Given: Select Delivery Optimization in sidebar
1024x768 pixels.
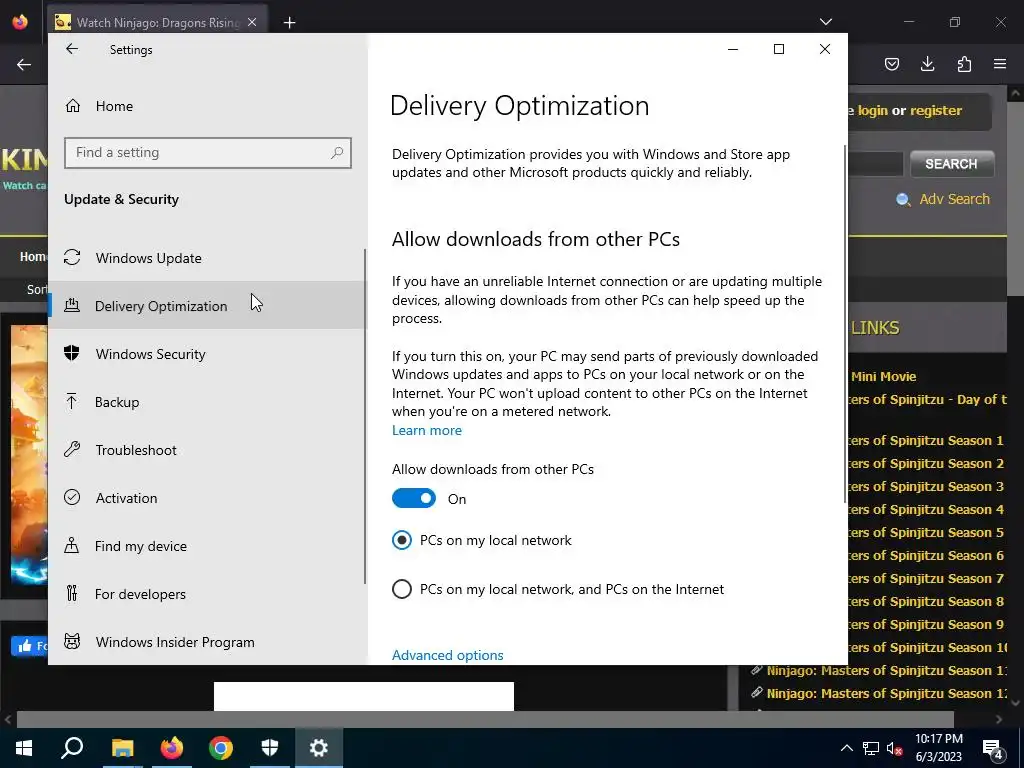Looking at the screenshot, I should (207, 306).
